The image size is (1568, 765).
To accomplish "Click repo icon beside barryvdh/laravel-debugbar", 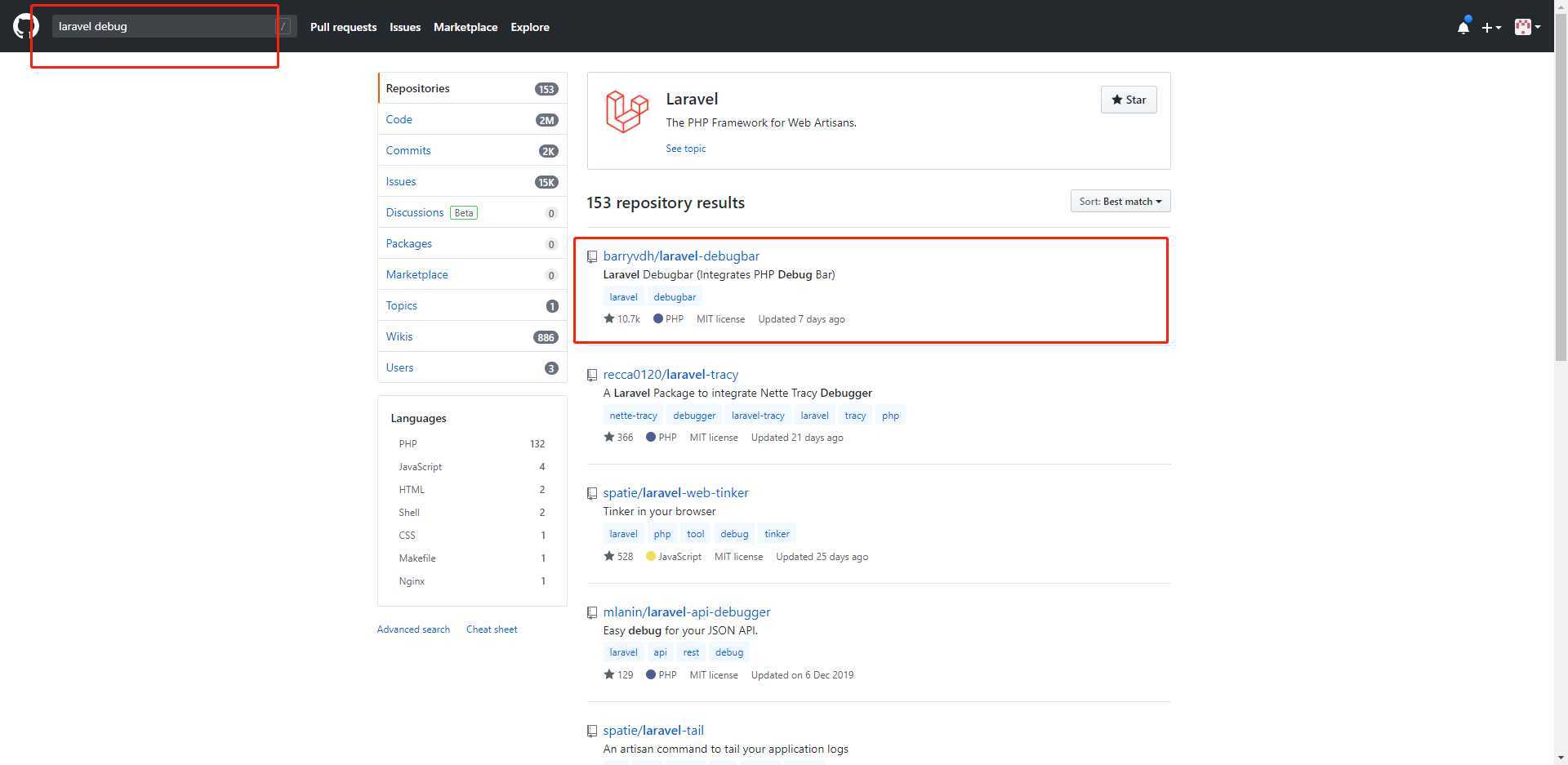I will 592,256.
